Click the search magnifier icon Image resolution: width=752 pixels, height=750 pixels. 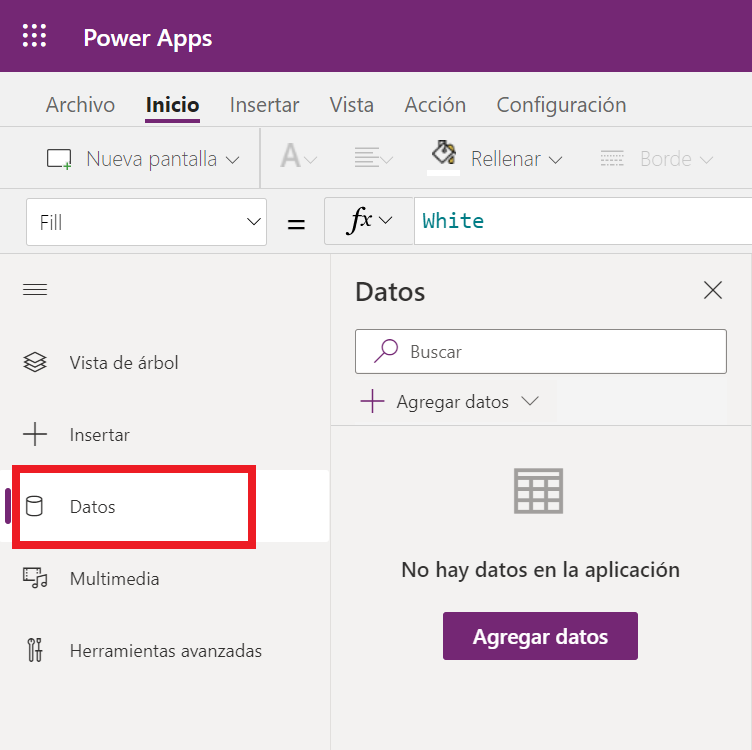[x=386, y=351]
